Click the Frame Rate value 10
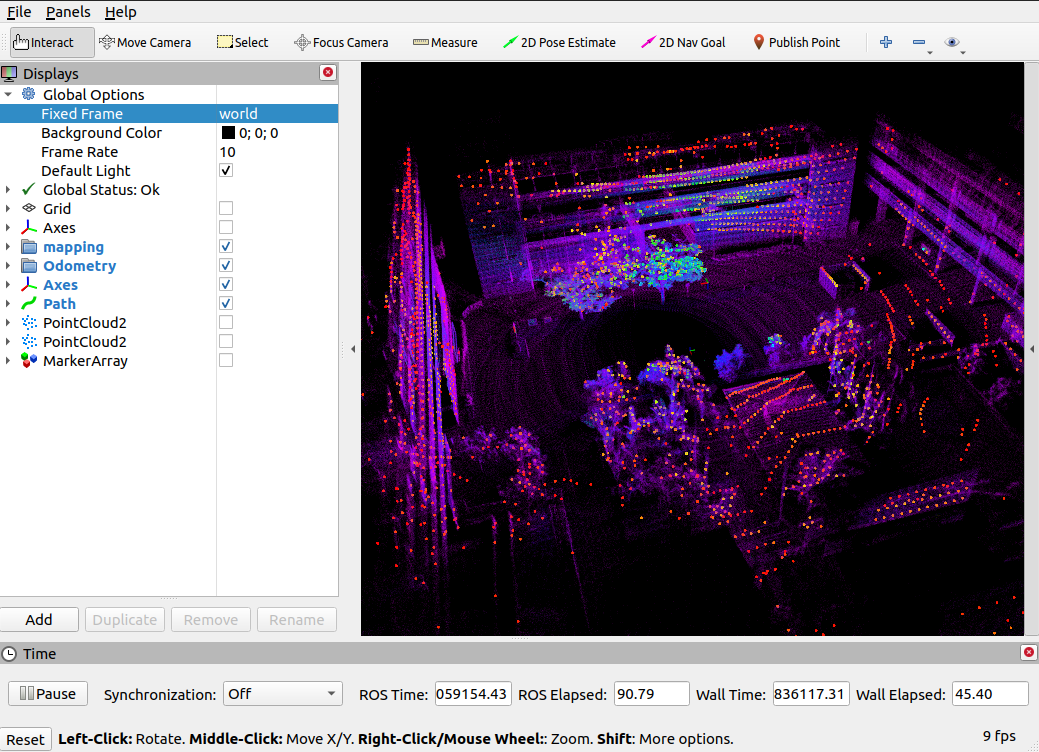The height and width of the screenshot is (752, 1039). point(227,152)
